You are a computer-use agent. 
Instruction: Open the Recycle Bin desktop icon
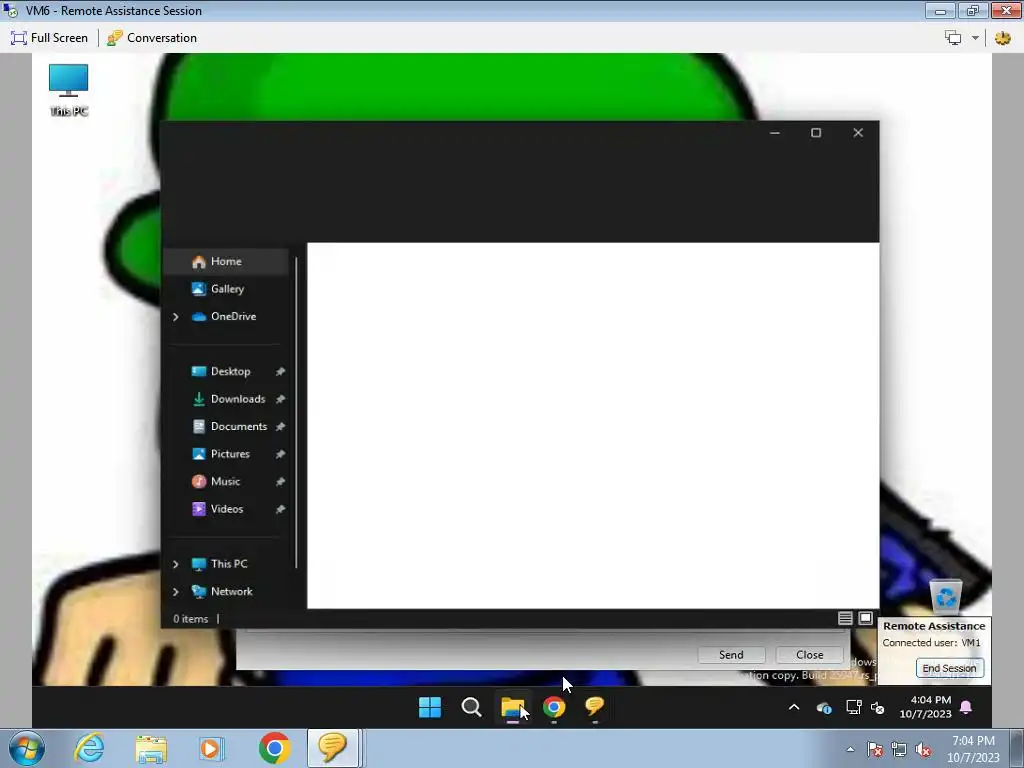[946, 596]
